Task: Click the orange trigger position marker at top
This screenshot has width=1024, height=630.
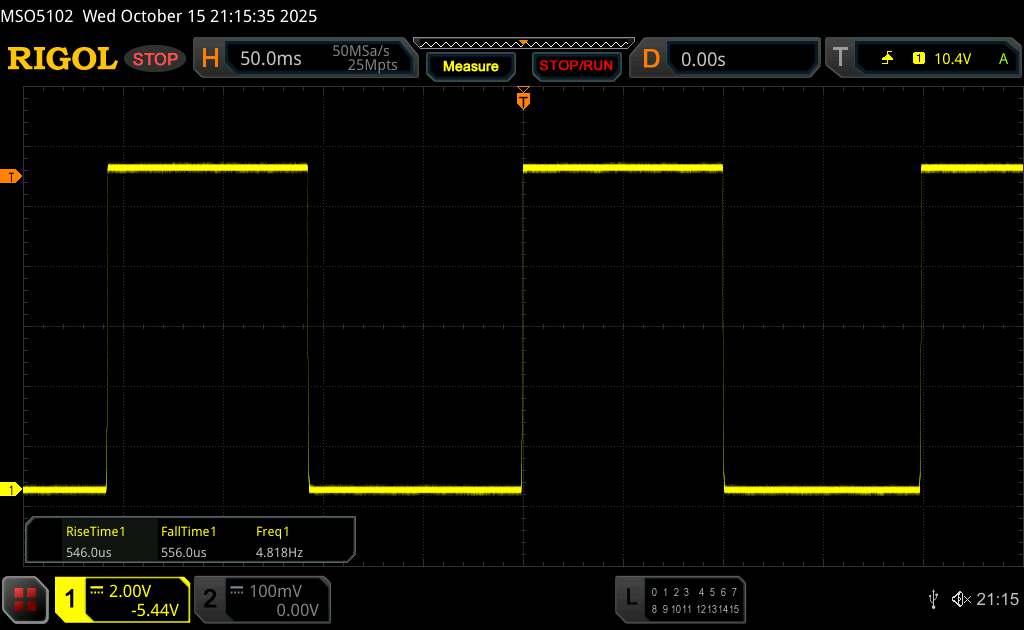Action: pyautogui.click(x=523, y=98)
